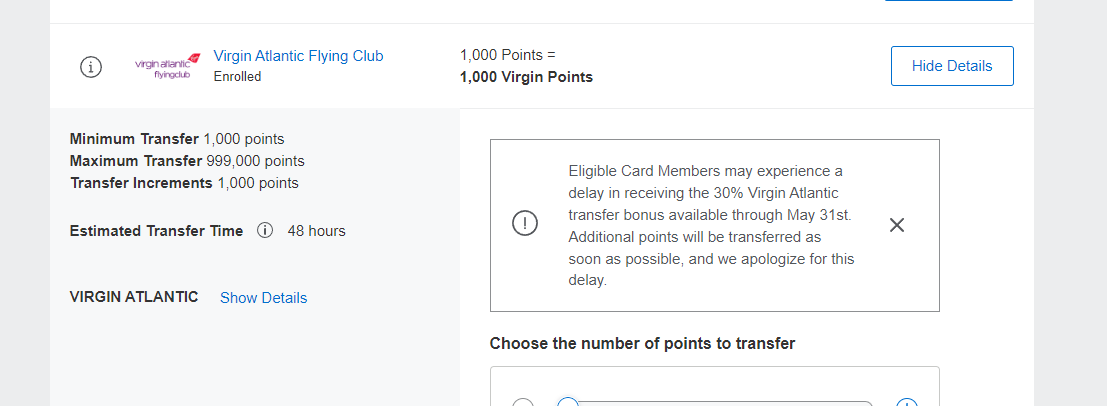Click the Minimum Transfer 1,000 points line
Image resolution: width=1107 pixels, height=406 pixels.
[177, 139]
